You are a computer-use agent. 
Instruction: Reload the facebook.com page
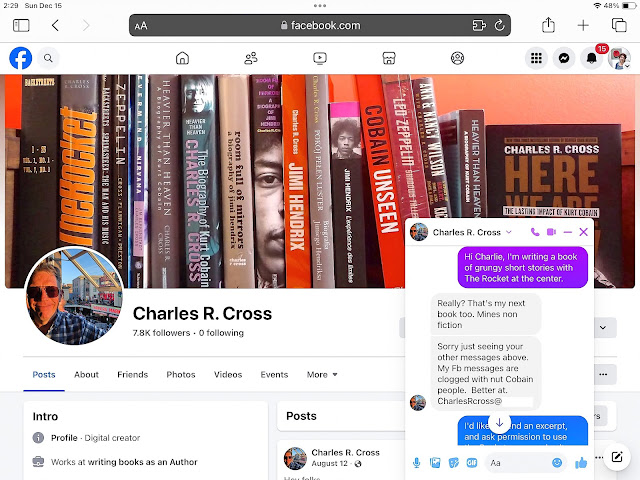(500, 25)
